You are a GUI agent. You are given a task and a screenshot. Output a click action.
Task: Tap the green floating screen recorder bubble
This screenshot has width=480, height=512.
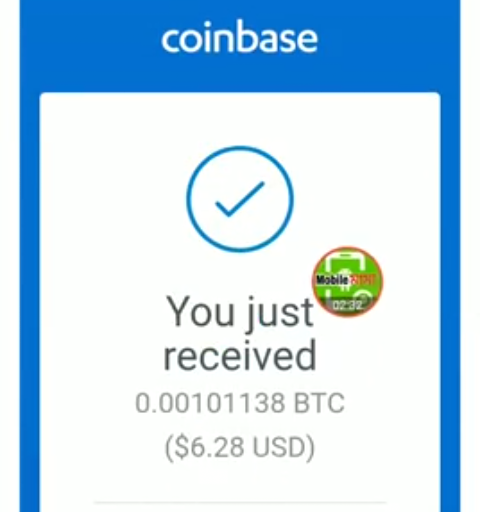(x=347, y=282)
